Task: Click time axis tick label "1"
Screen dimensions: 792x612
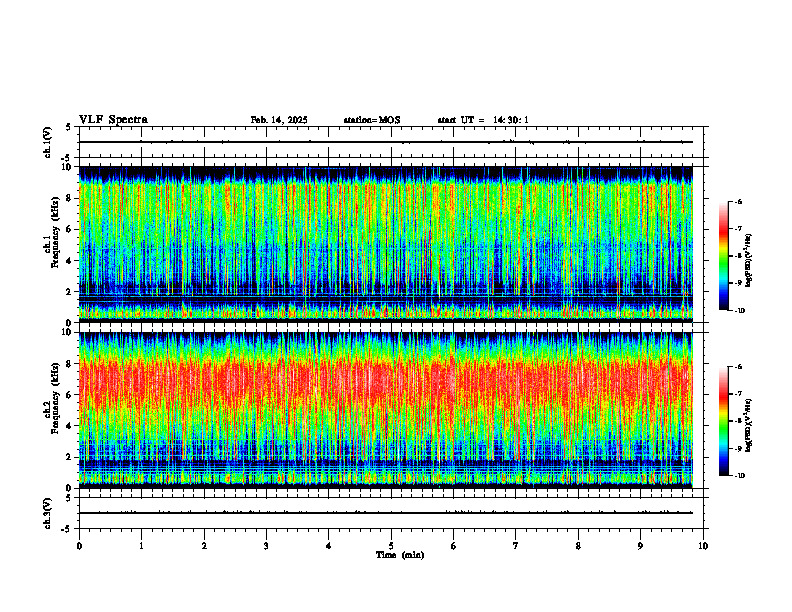Action: click(141, 546)
